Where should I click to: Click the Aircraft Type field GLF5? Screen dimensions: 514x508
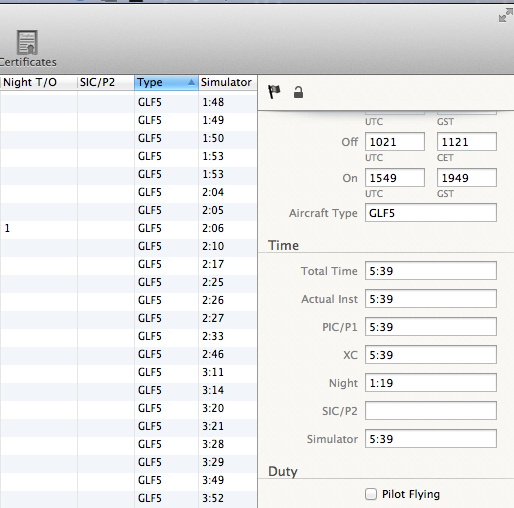(431, 213)
